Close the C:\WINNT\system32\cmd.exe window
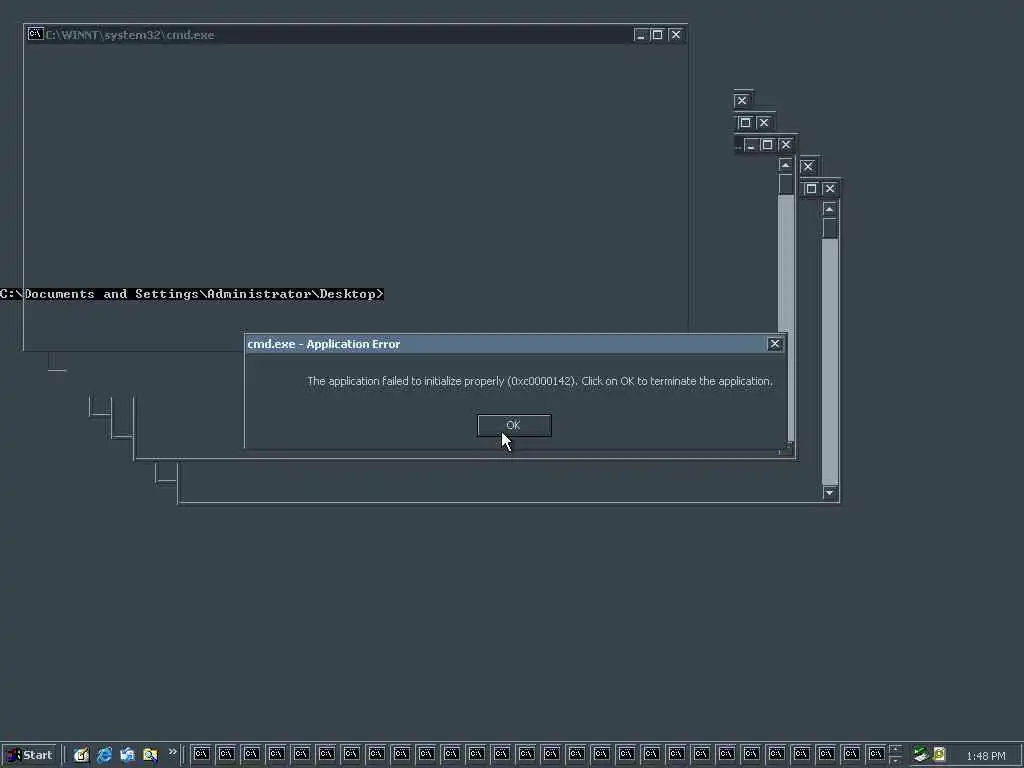The image size is (1024, 768). click(x=675, y=35)
